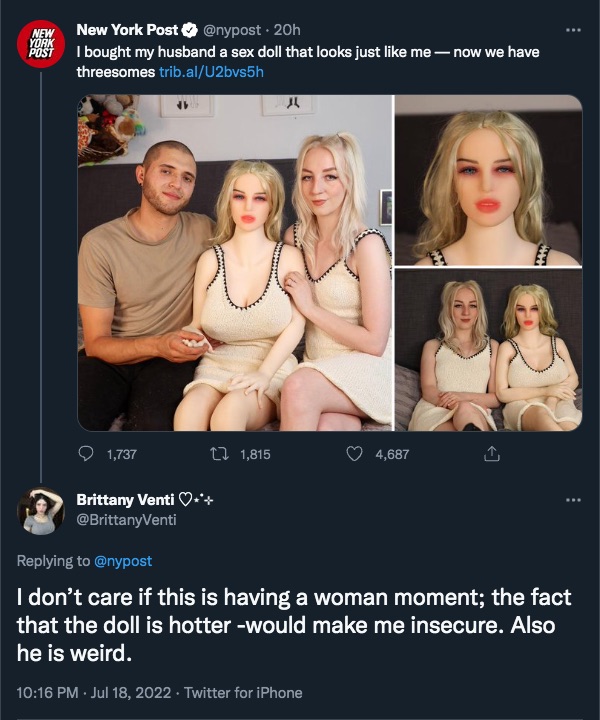Open the bottom-right photo of two figures
600x720 pixels.
pos(489,350)
